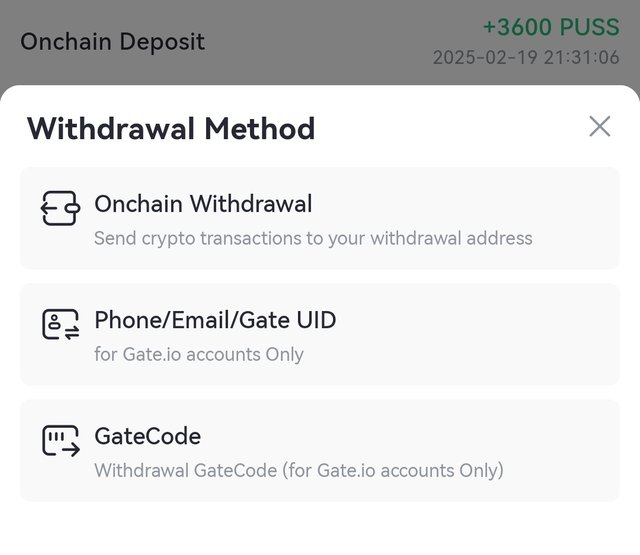
Task: Choose Phone/Email/Gate UID withdrawal method
Action: point(320,334)
